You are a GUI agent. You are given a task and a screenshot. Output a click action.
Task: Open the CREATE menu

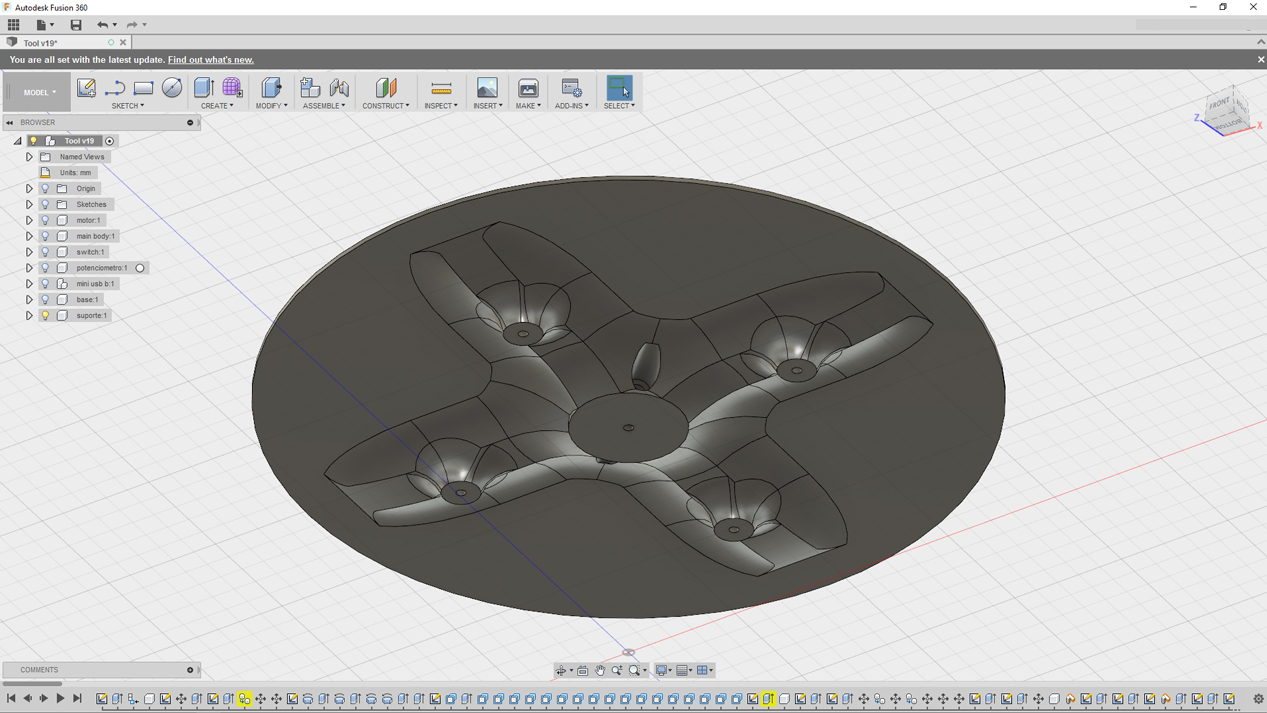click(217, 106)
